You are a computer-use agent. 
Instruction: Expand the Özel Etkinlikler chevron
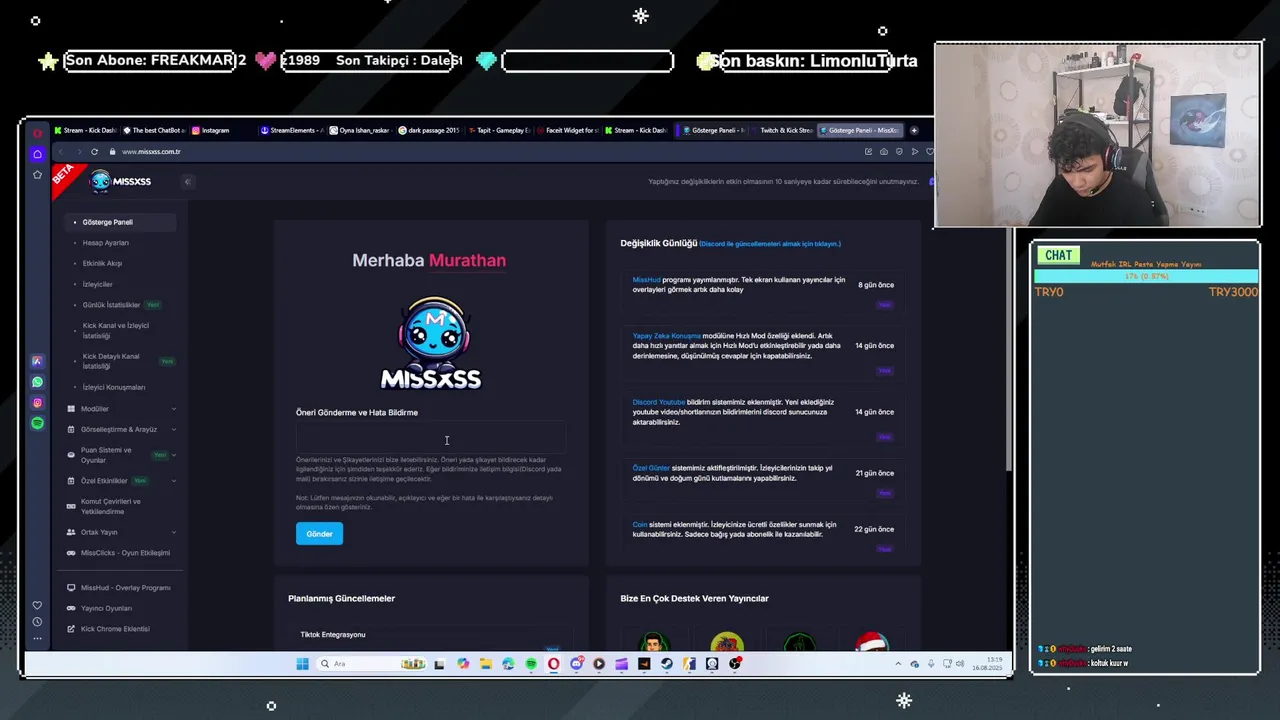173,481
